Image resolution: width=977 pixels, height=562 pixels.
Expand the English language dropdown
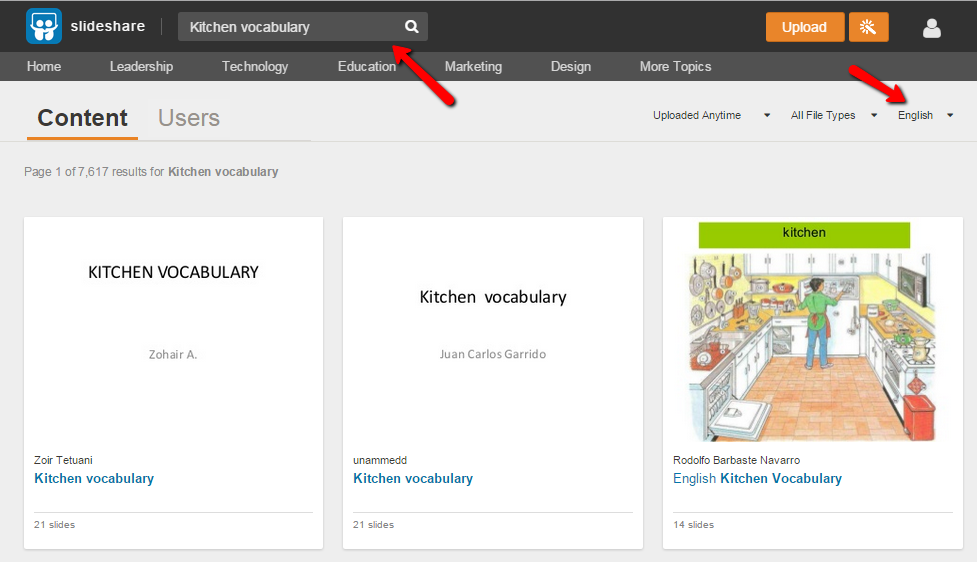(x=924, y=115)
